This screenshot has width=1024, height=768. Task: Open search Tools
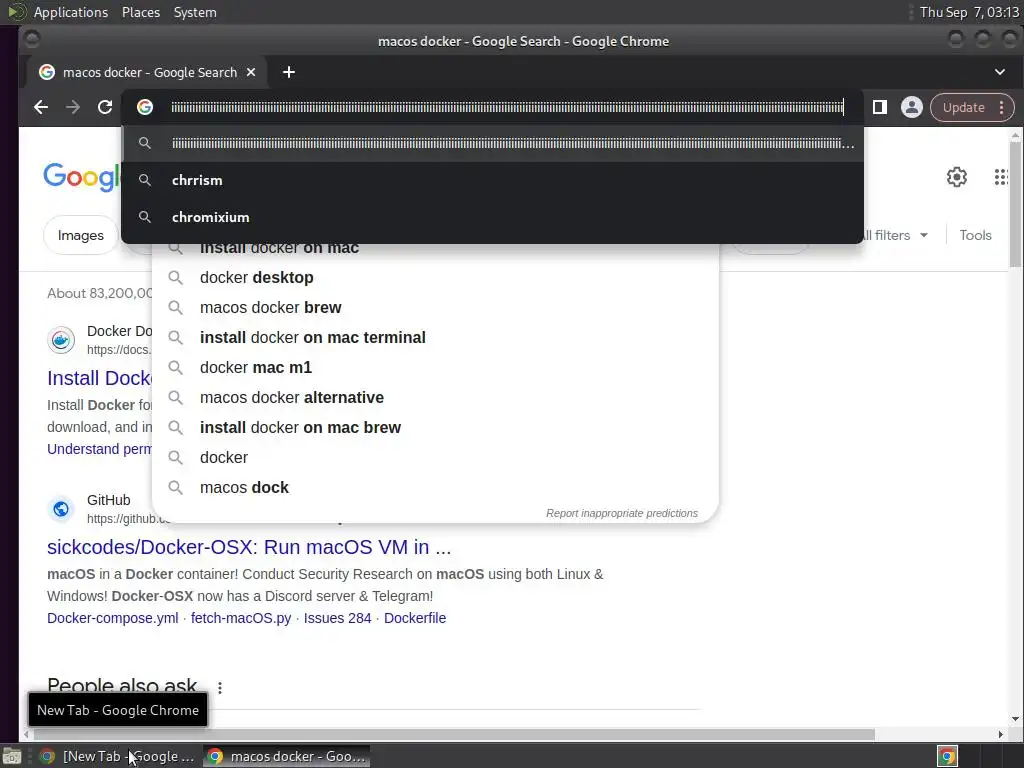point(975,235)
